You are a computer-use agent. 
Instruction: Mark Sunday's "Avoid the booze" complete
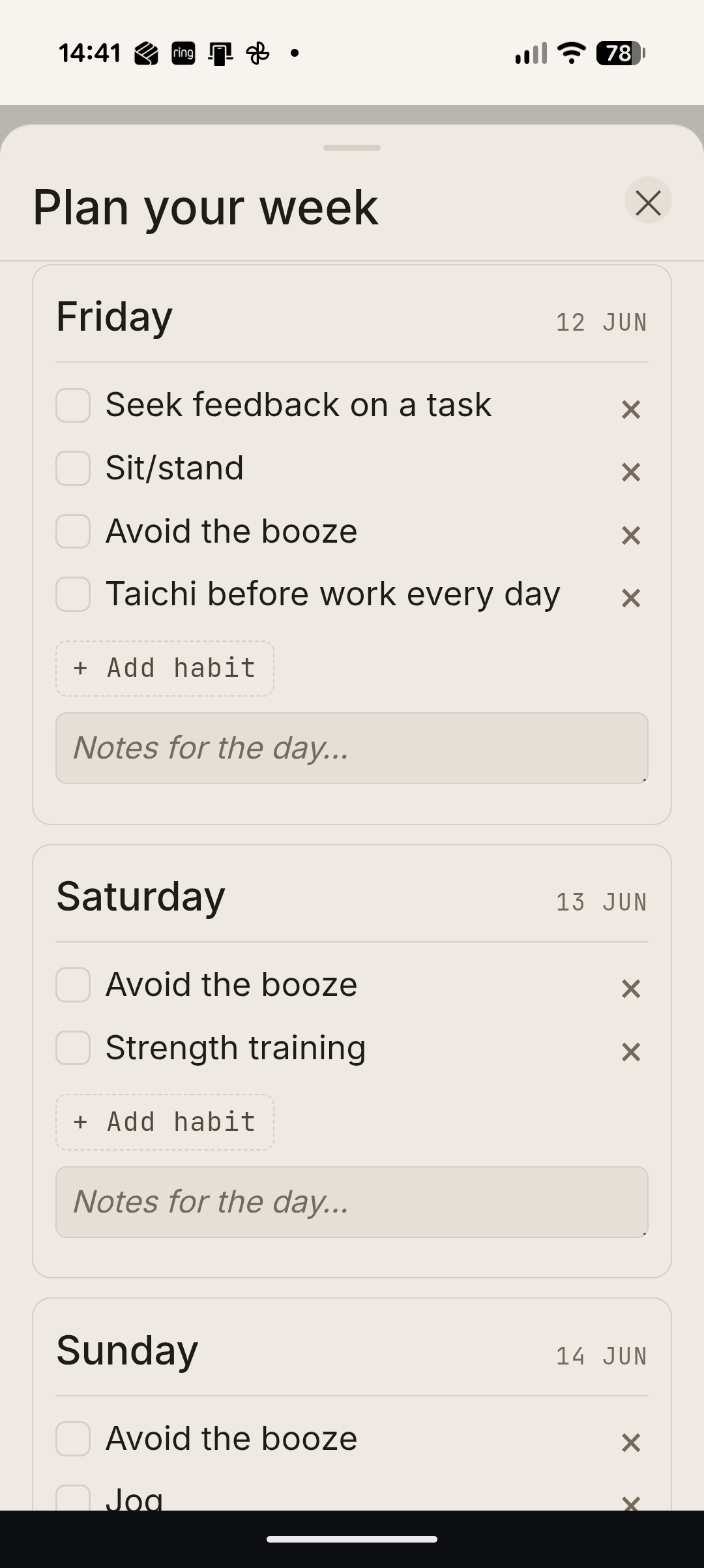pyautogui.click(x=73, y=1439)
